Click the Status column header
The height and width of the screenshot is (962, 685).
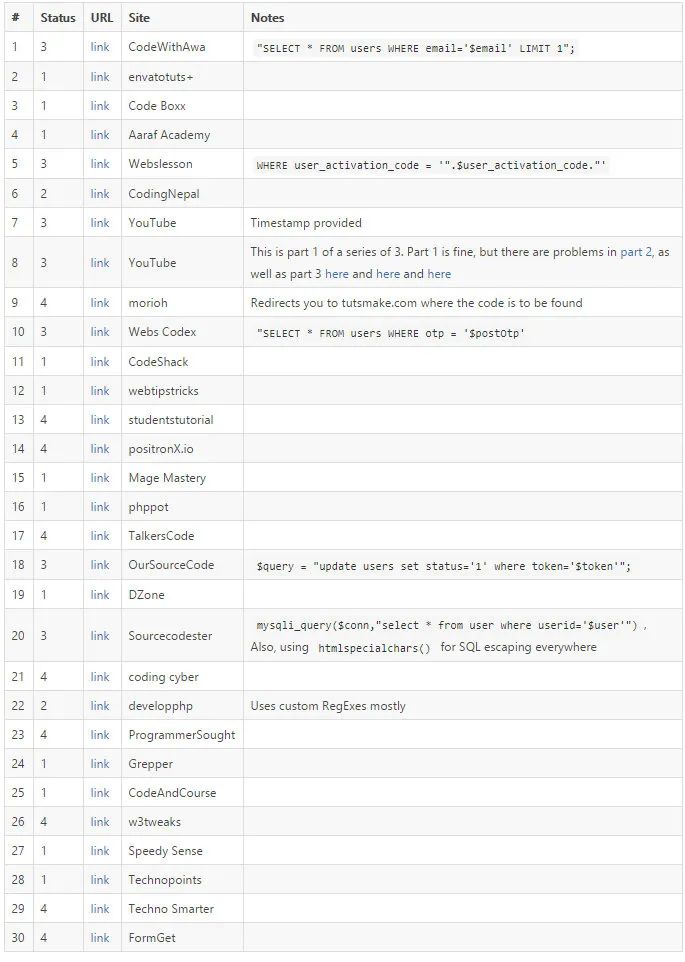coord(58,18)
